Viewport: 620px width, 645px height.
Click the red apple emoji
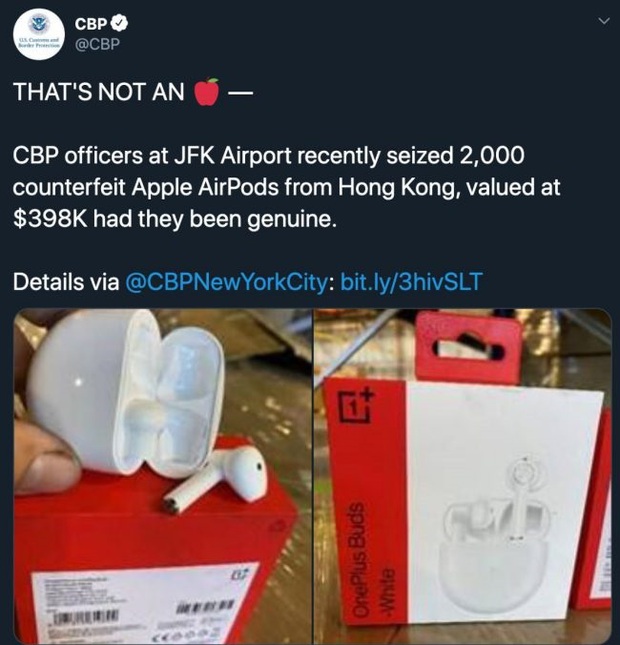tap(207, 91)
